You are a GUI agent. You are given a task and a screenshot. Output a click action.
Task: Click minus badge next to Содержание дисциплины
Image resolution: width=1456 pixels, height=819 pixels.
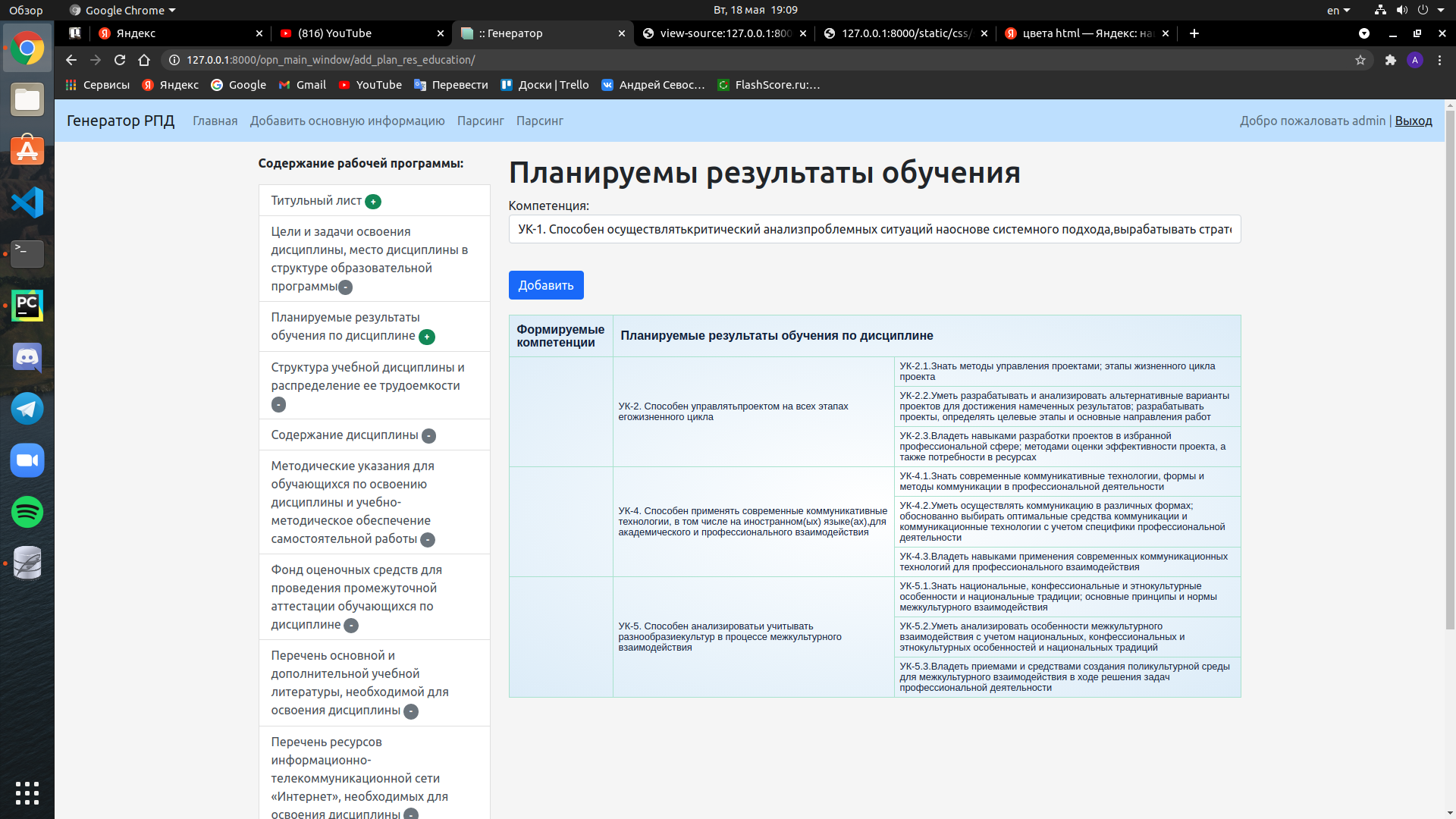(428, 436)
